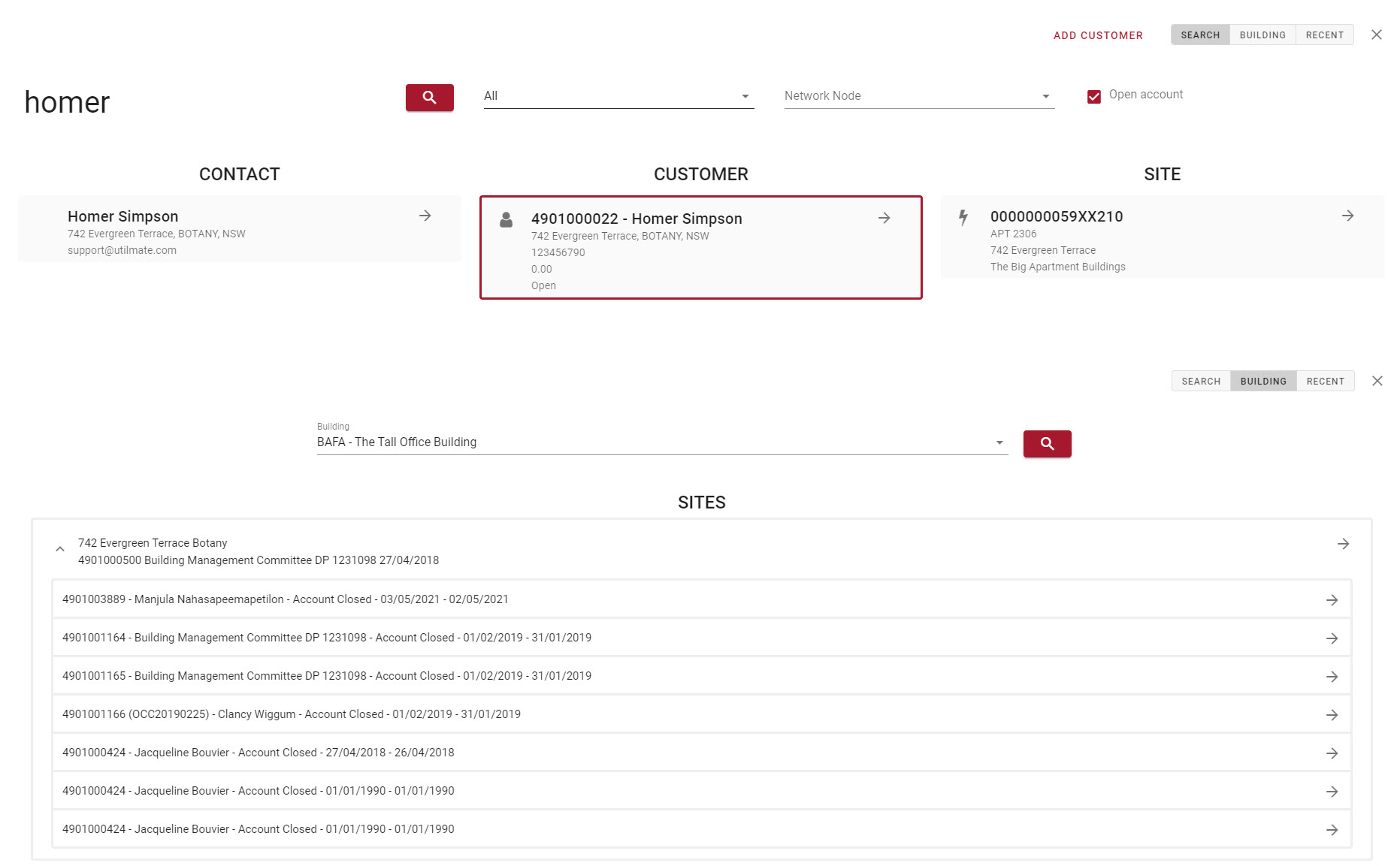The width and height of the screenshot is (1400, 866).
Task: Switch to the top Building tab
Action: [1262, 35]
